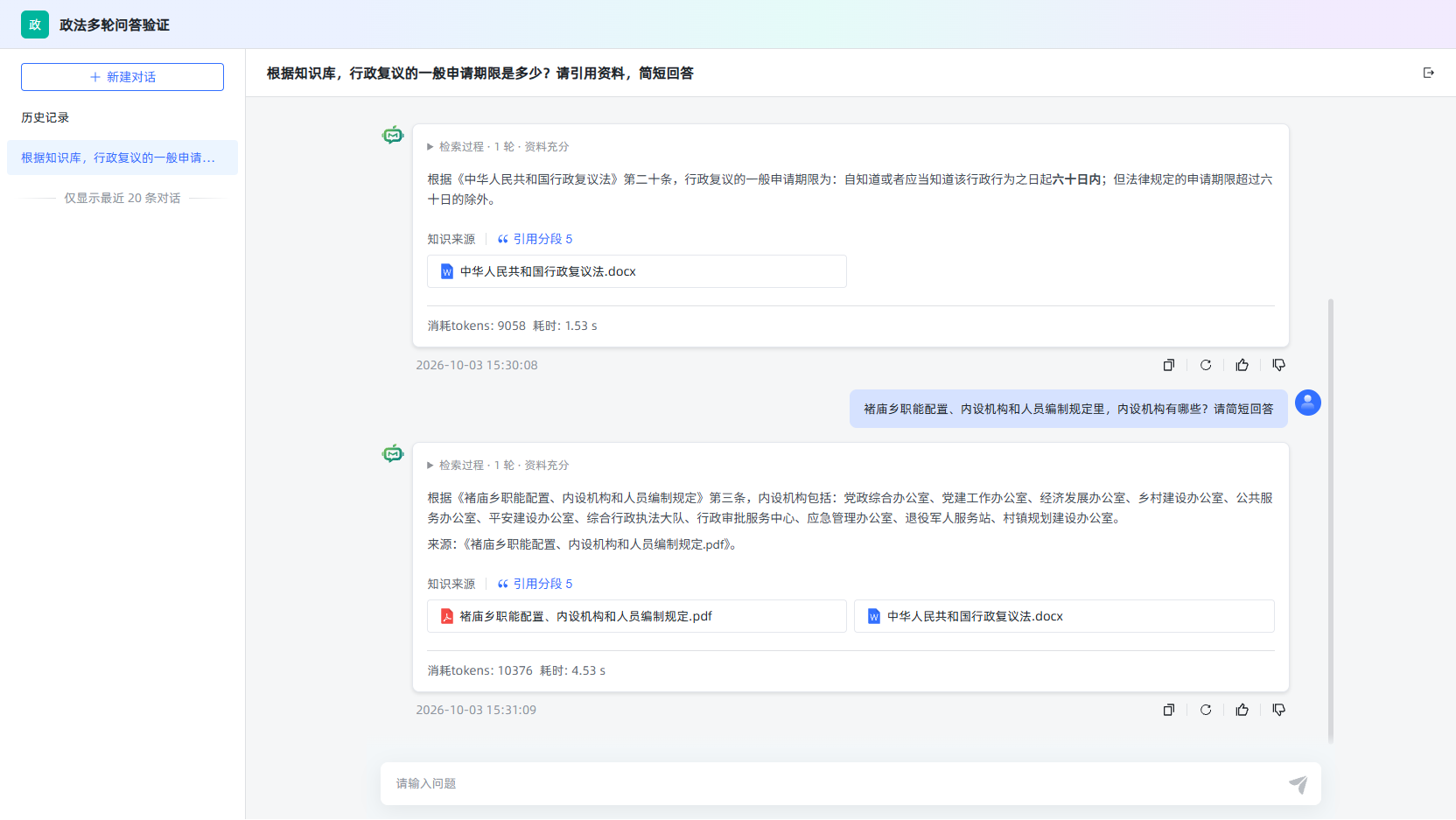
Task: Regenerate the first answer (15:30:08)
Action: [x=1206, y=365]
